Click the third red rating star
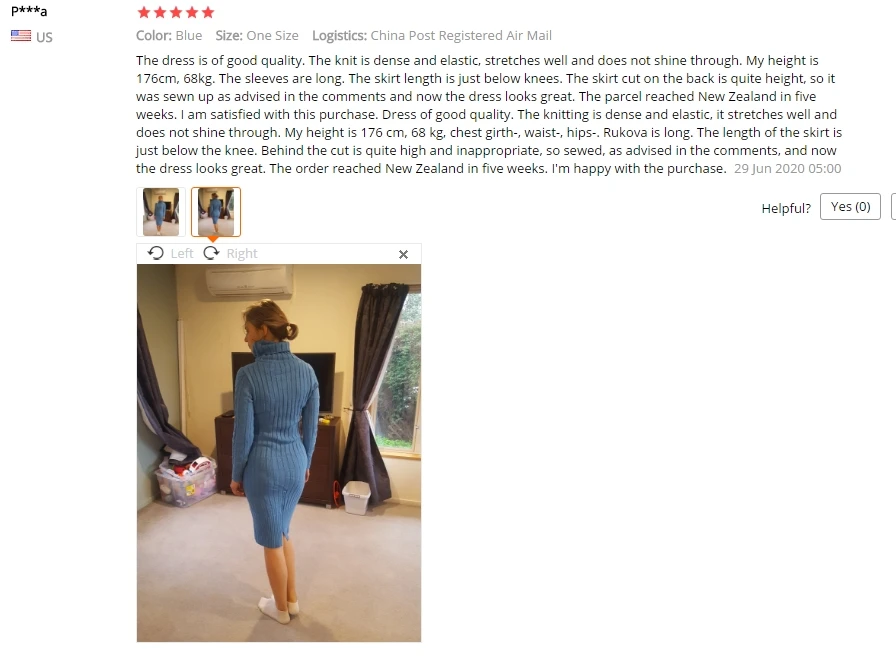The width and height of the screenshot is (896, 660). pos(176,12)
